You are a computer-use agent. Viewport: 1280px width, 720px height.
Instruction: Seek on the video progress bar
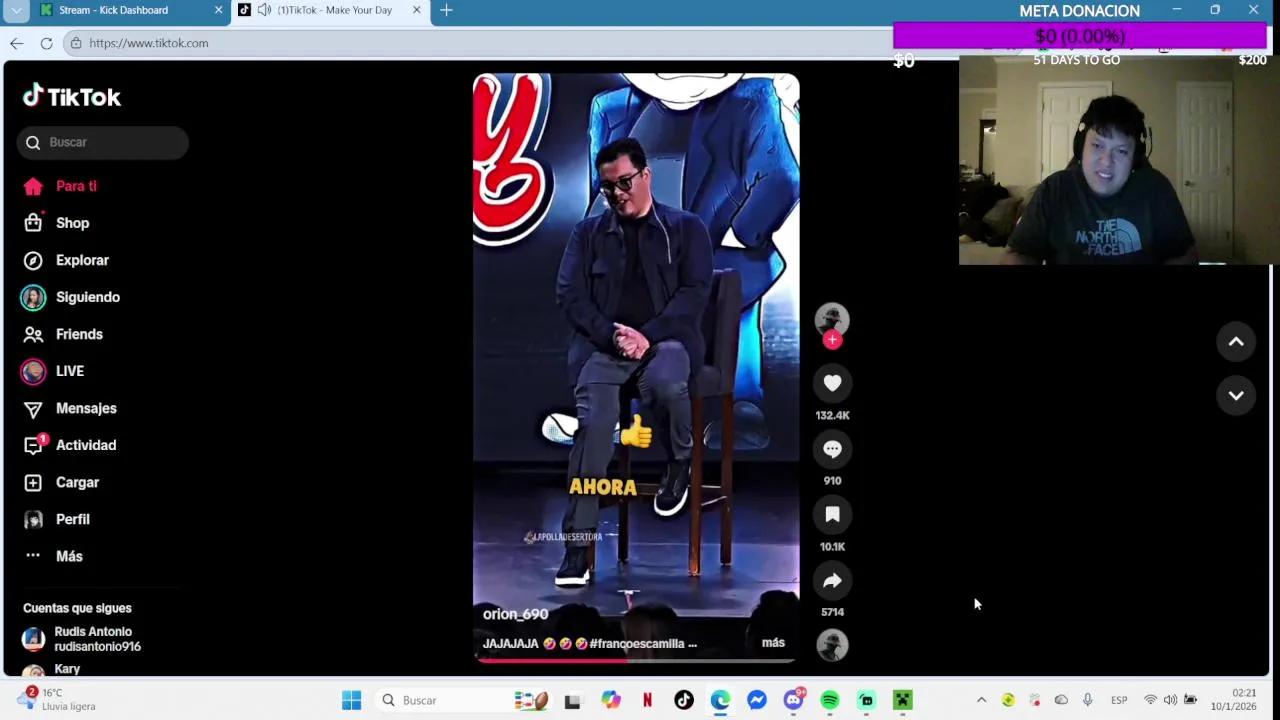(x=636, y=660)
